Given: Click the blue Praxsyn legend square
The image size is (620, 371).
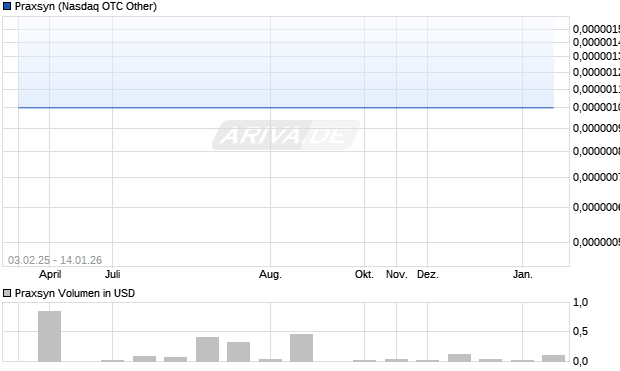Looking at the screenshot, I should pos(7,6).
